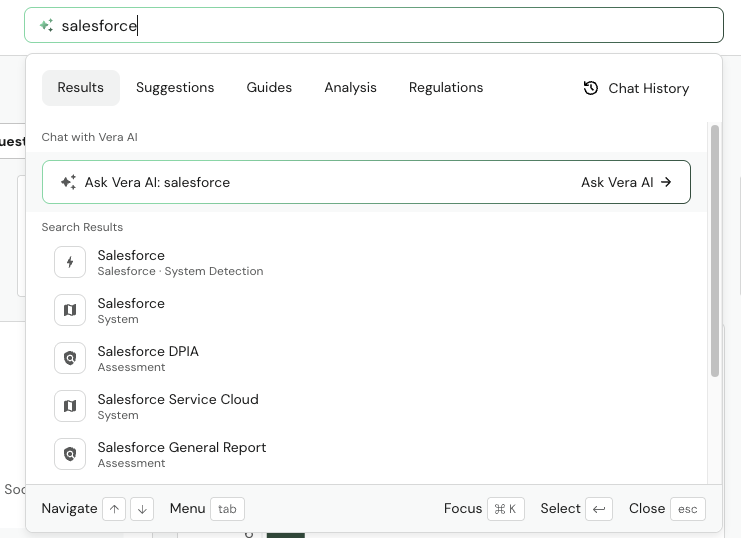Click the sparkle icon in Ask Vera AI row
This screenshot has width=741, height=538.
[x=68, y=182]
